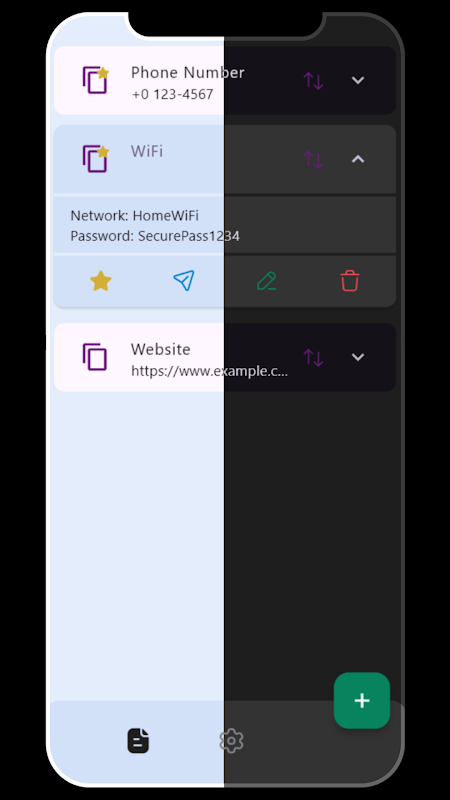
Task: Reorder Website entry with arrows icon
Action: [313, 357]
